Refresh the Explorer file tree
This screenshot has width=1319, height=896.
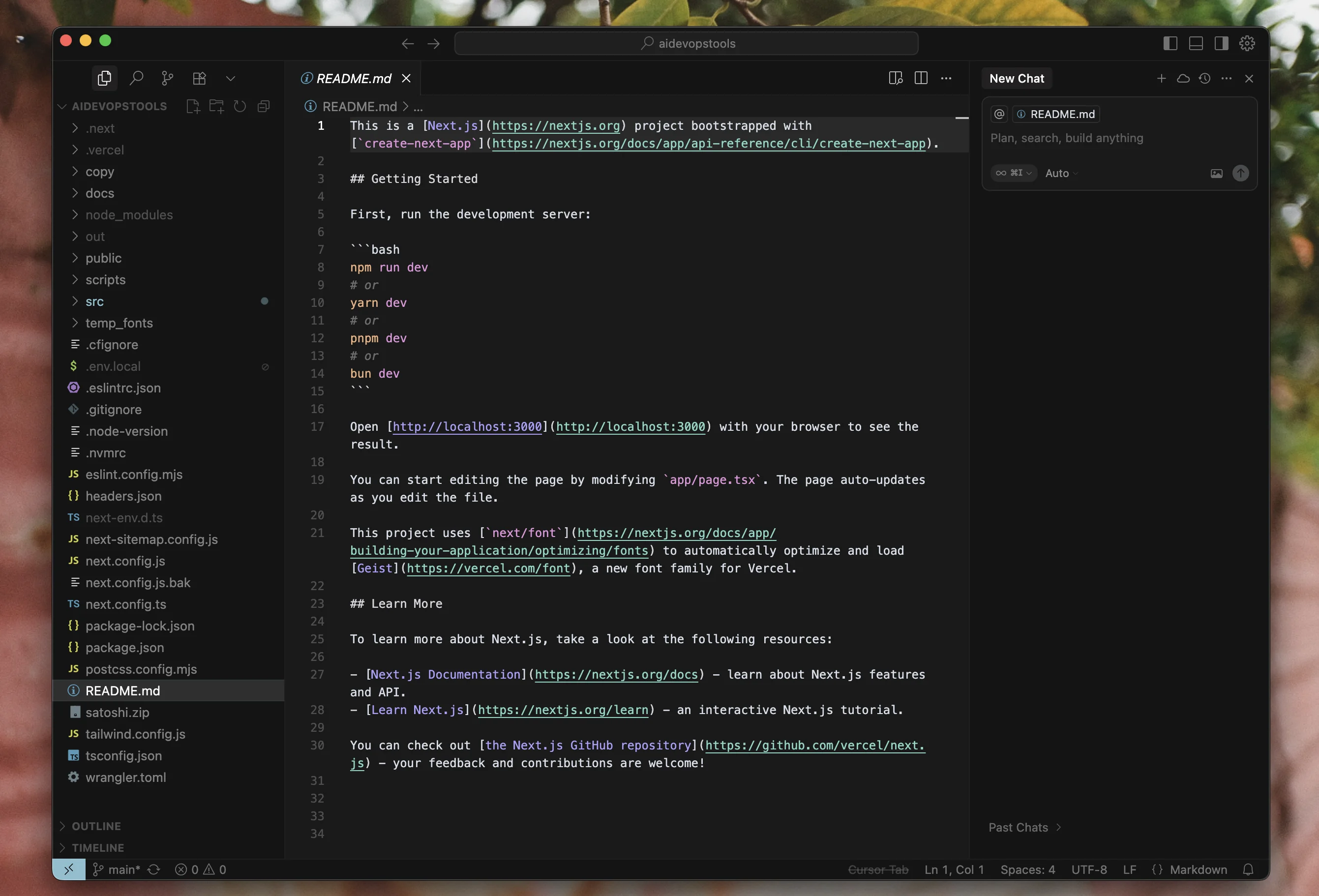(240, 106)
